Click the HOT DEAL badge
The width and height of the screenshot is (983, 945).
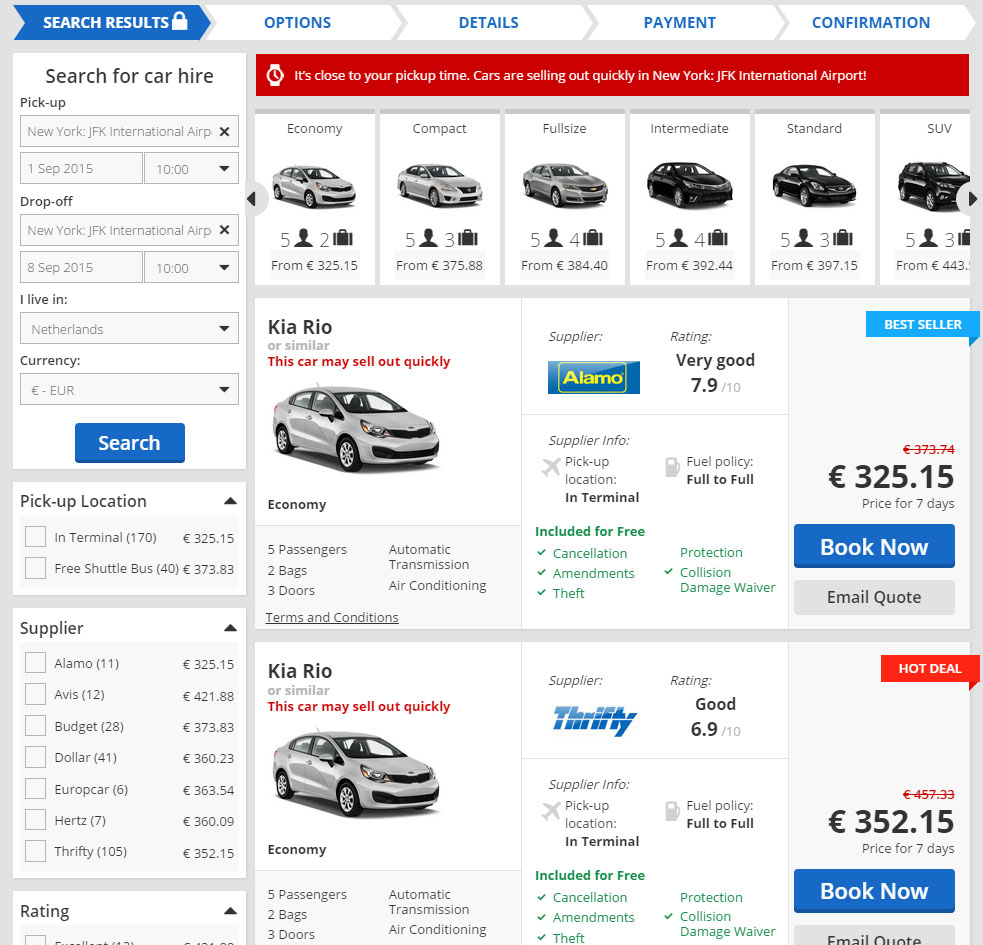[930, 668]
